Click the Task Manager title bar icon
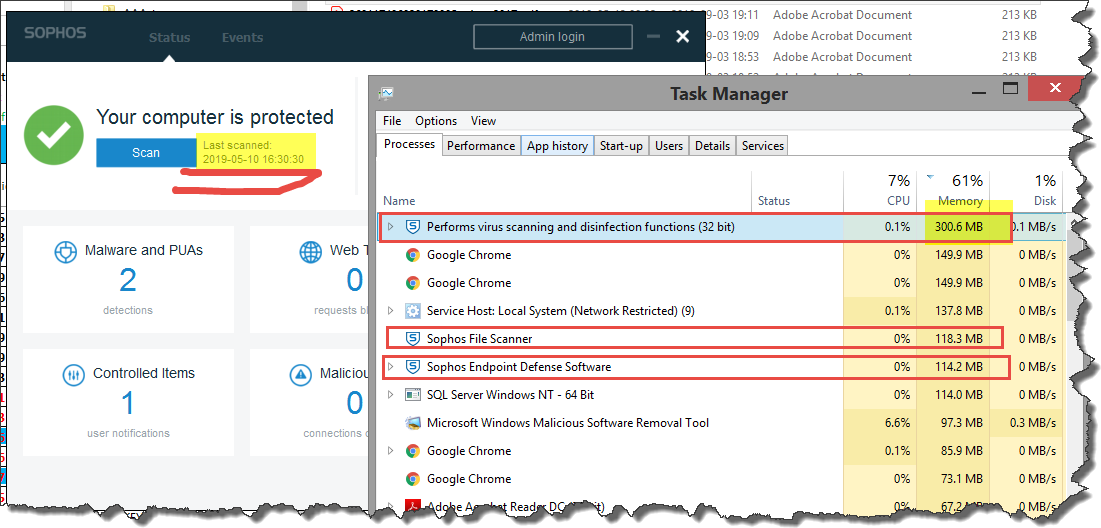The height and width of the screenshot is (528, 1101). point(385,92)
